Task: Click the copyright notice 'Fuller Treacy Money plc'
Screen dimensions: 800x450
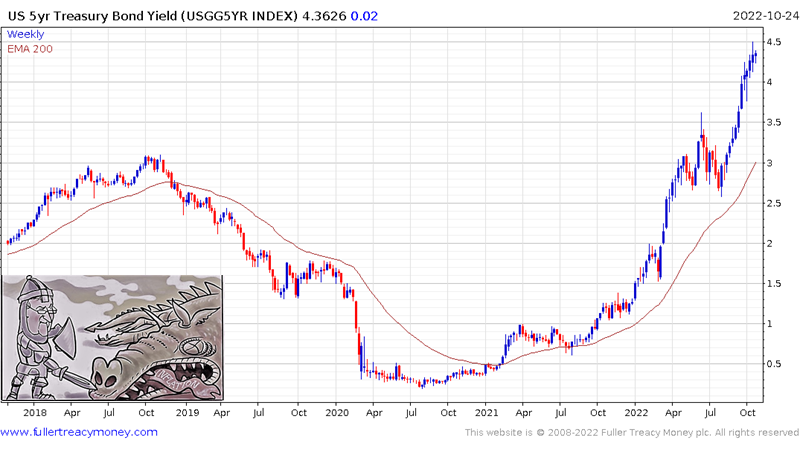Action: [x=655, y=433]
